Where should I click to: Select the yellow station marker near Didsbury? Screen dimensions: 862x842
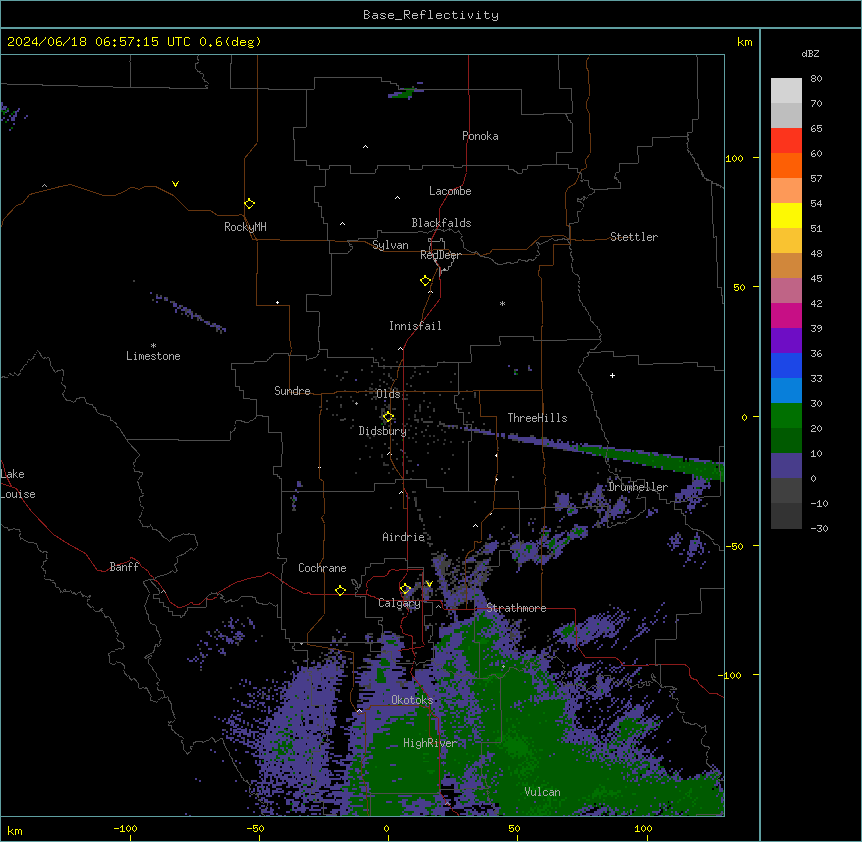(x=388, y=417)
